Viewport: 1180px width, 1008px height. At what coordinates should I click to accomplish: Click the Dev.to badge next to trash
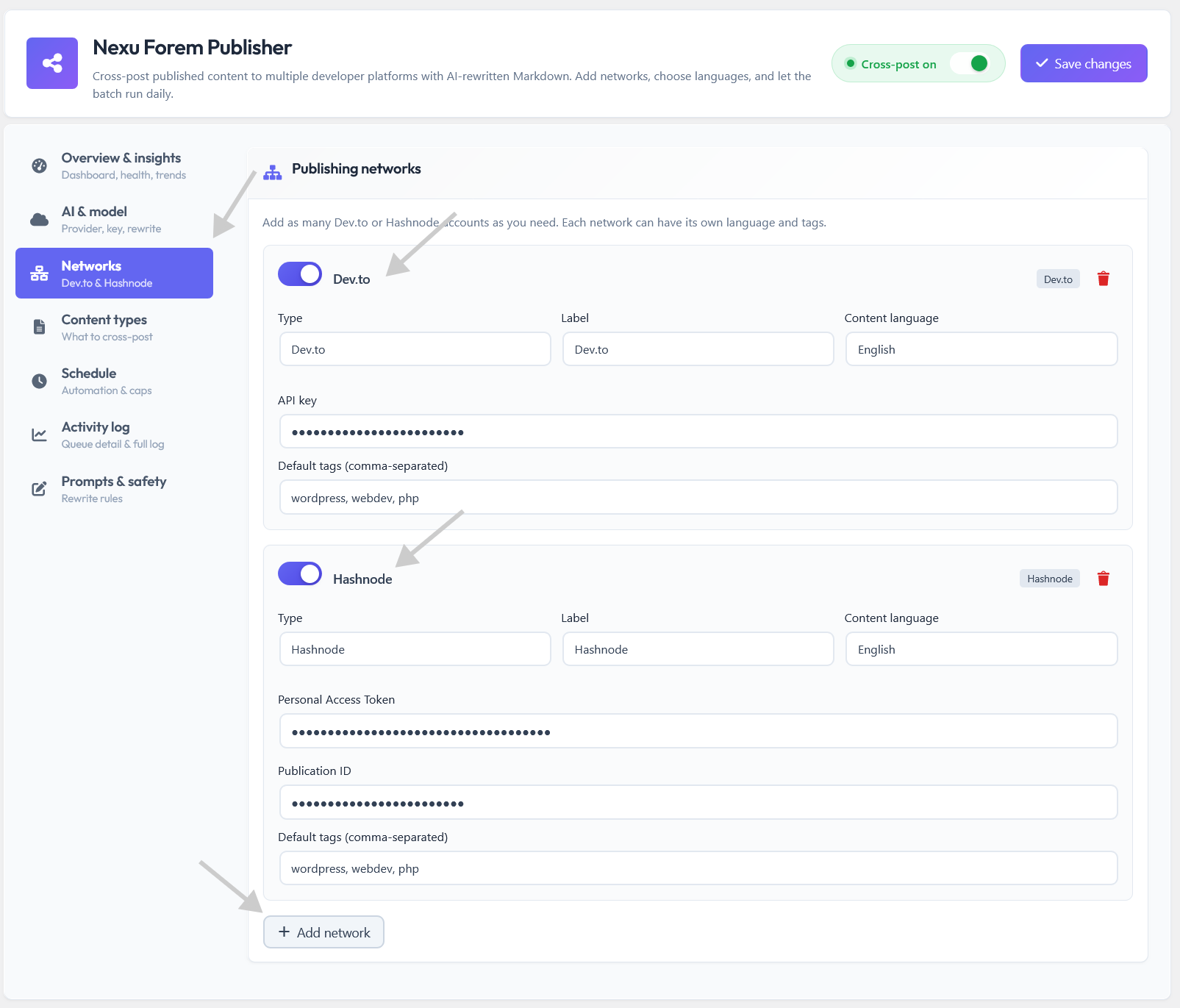coord(1058,279)
